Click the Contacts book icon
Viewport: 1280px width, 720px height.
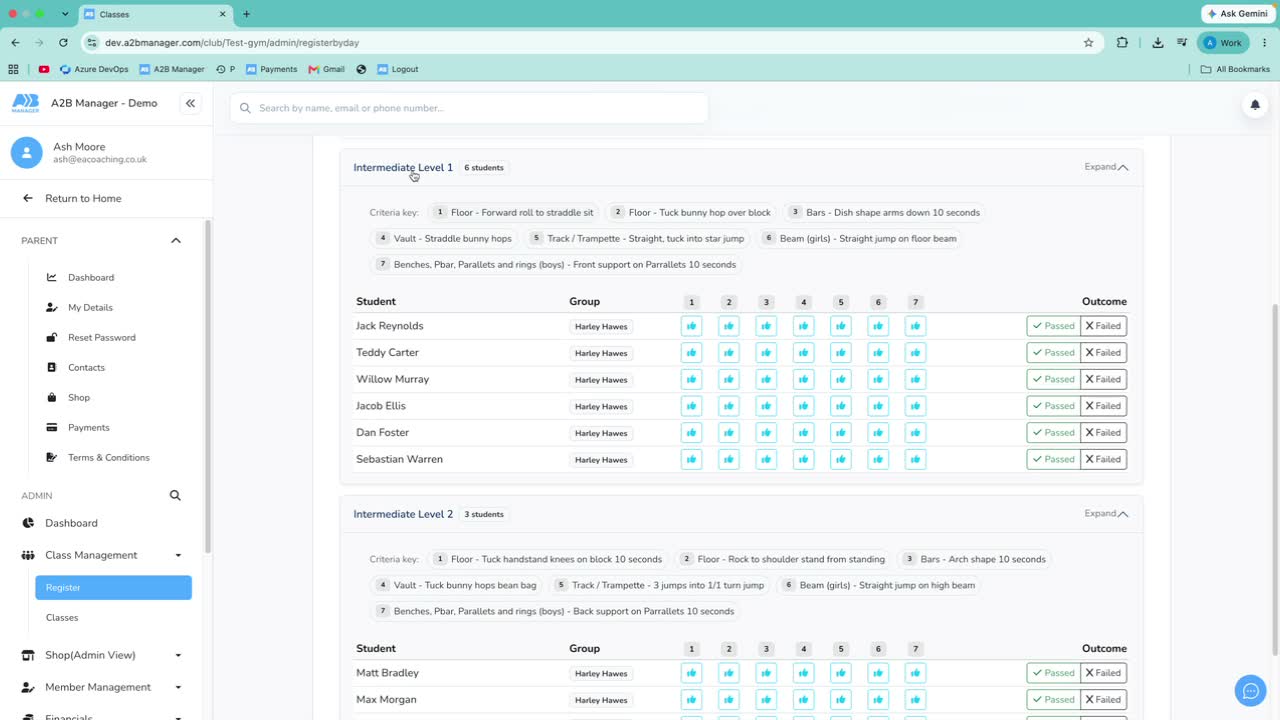(52, 367)
